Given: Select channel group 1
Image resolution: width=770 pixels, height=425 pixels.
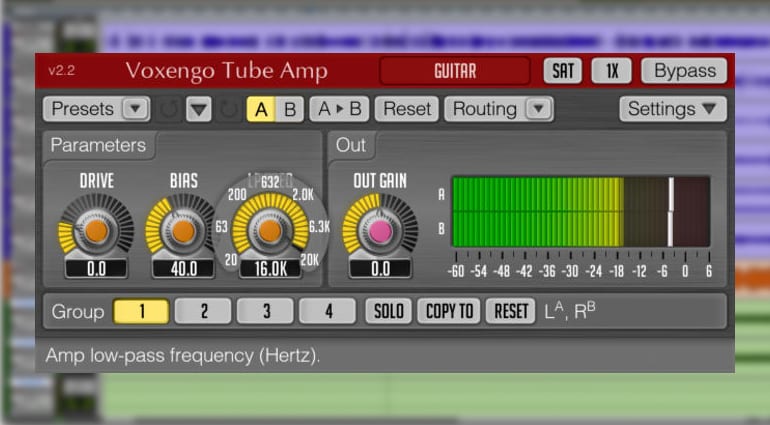Looking at the screenshot, I should click(141, 311).
